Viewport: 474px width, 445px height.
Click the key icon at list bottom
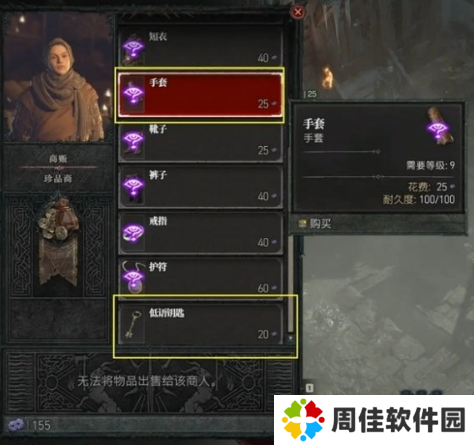point(133,324)
